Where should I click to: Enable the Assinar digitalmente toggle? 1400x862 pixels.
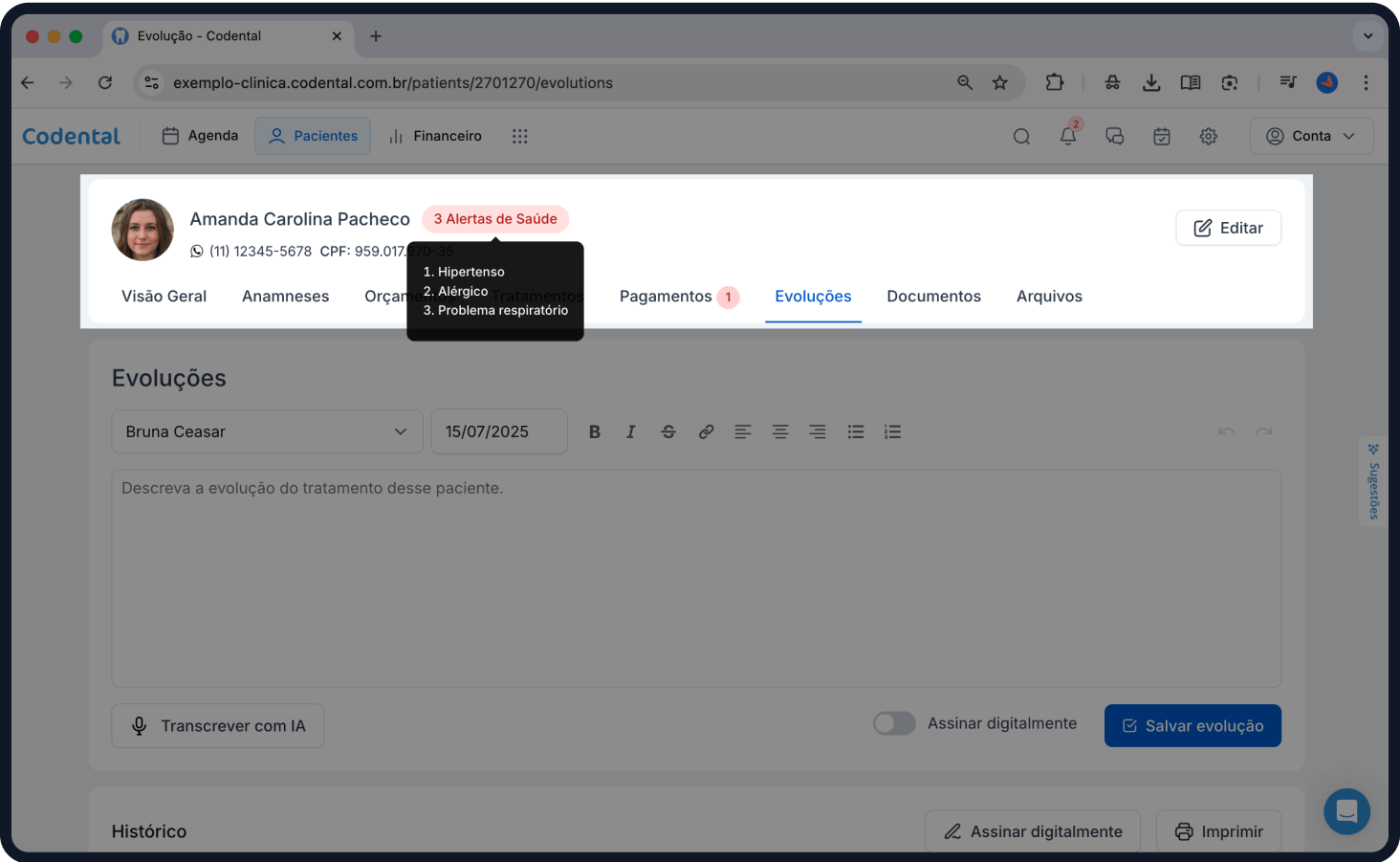tap(894, 723)
